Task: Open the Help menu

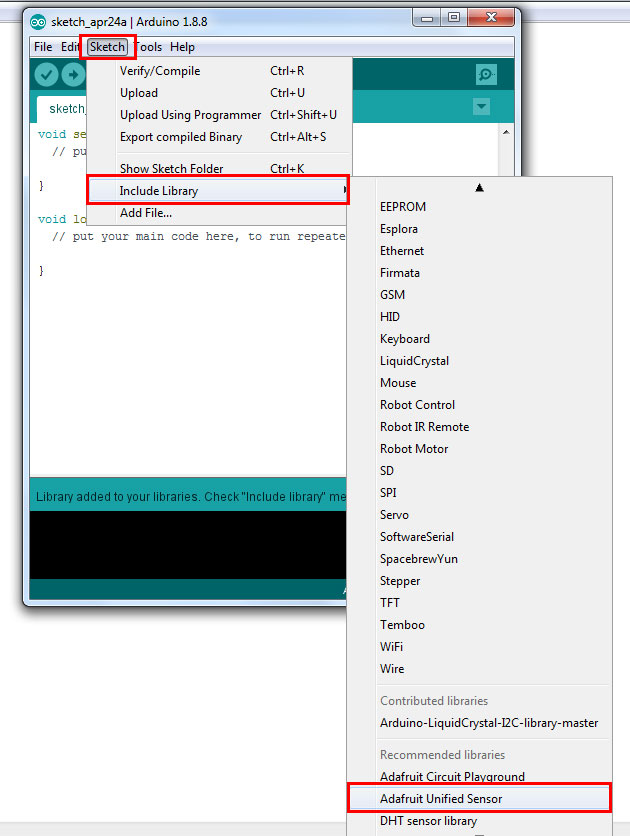Action: 182,47
